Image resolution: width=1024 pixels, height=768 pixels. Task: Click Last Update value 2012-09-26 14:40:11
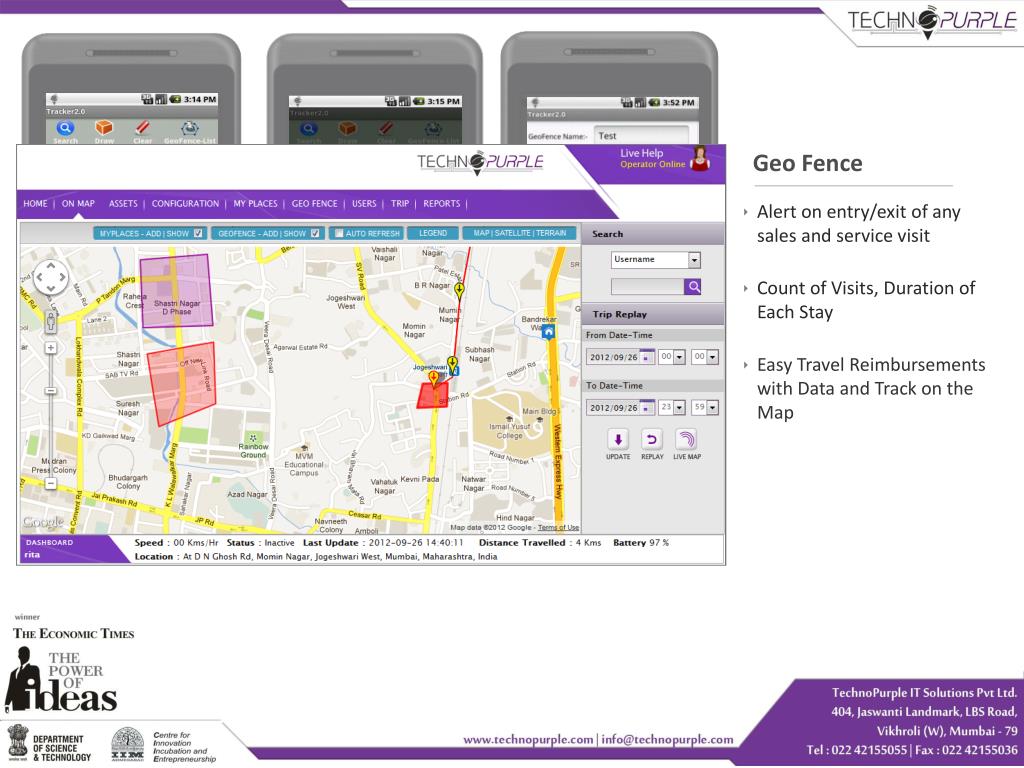pos(416,543)
